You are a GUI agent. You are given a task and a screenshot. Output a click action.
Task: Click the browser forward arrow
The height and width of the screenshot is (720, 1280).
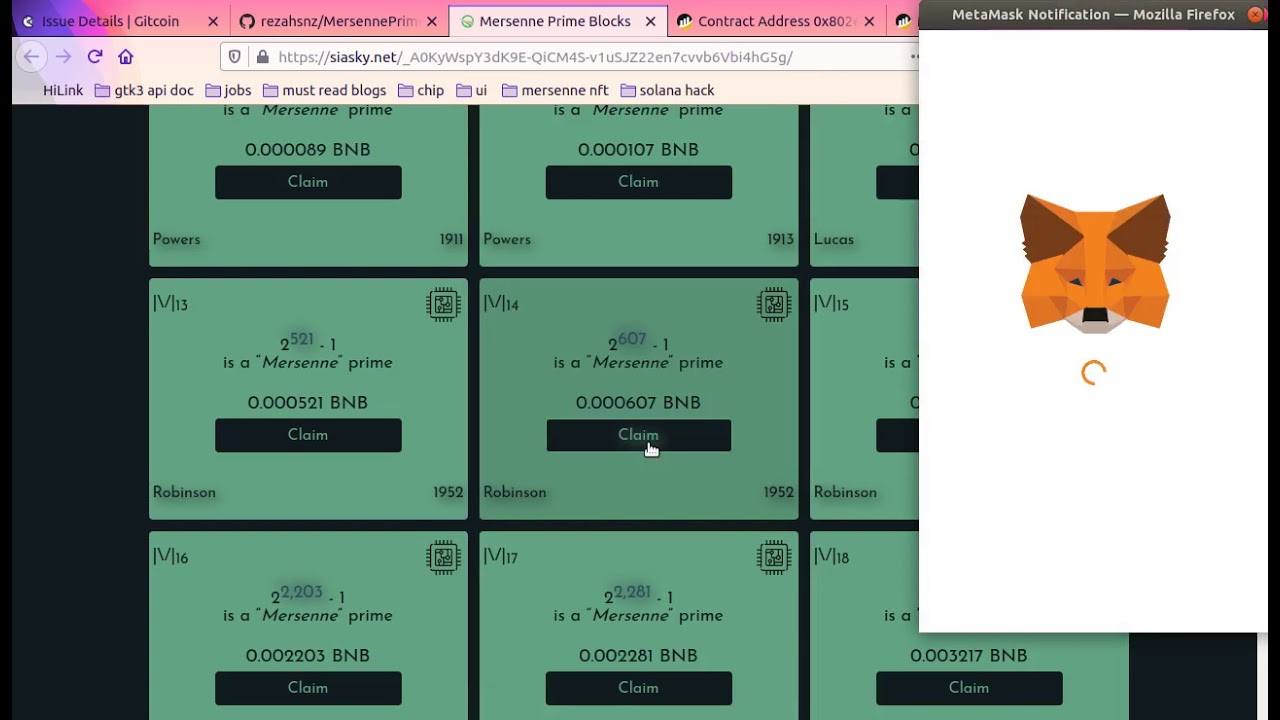[x=63, y=57]
